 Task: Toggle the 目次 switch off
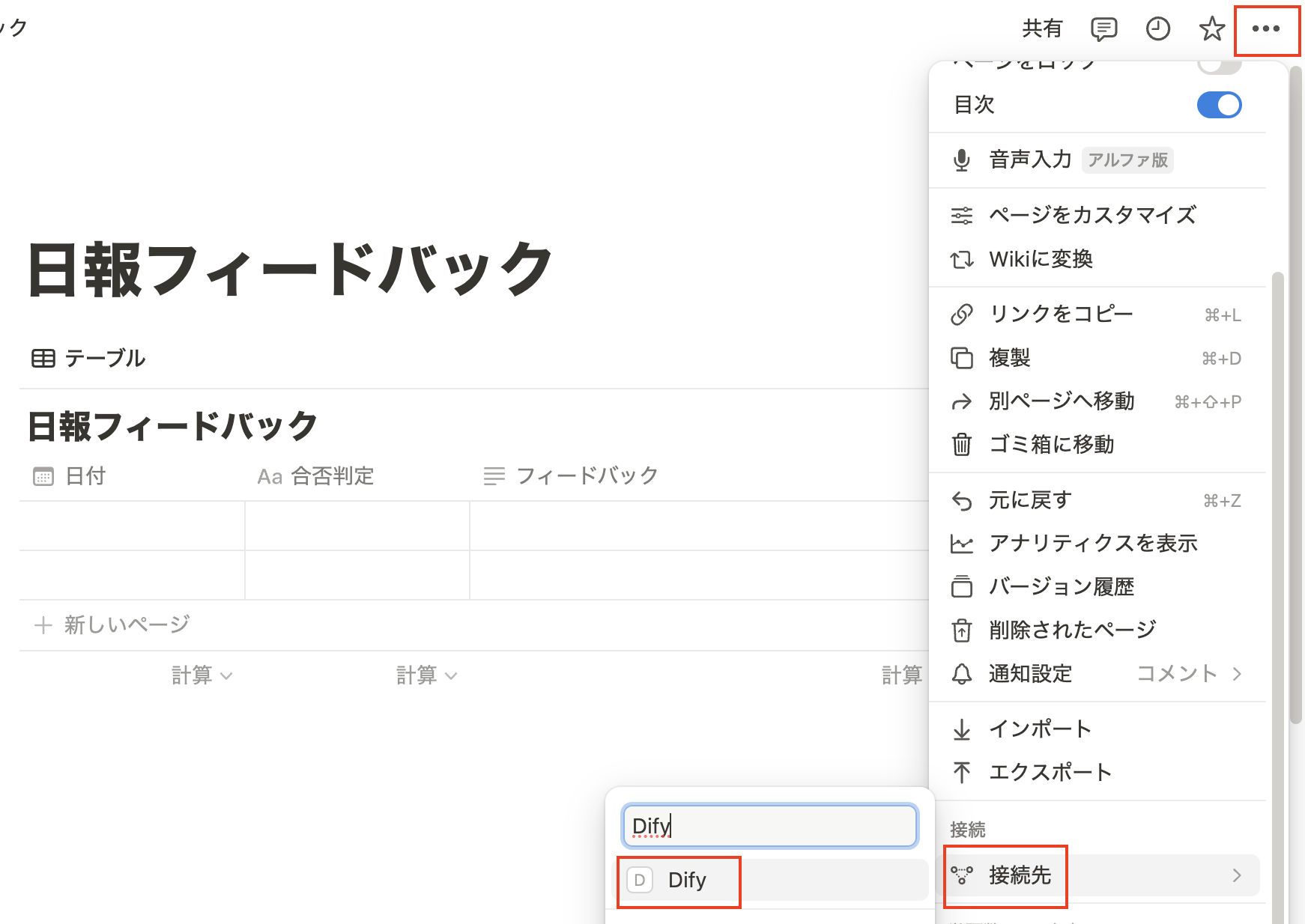(x=1219, y=105)
